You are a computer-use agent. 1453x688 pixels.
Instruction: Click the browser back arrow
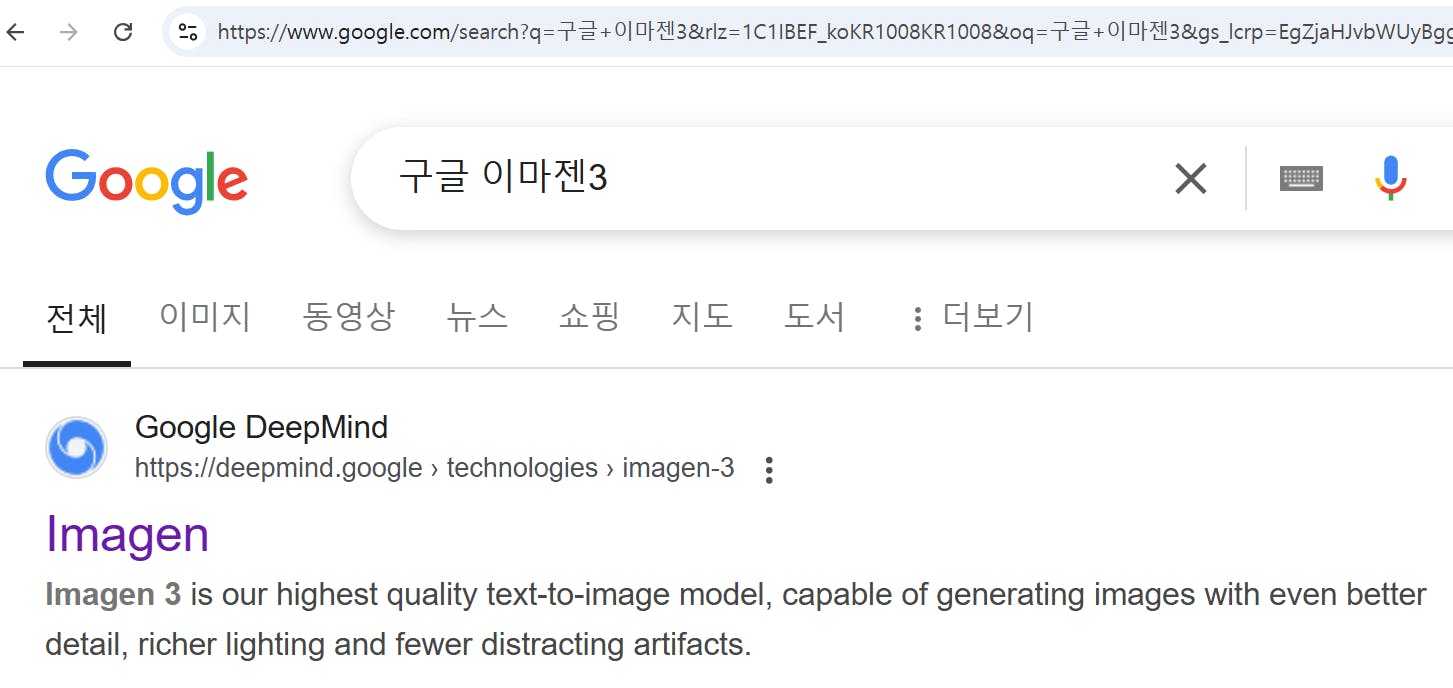pos(16,32)
